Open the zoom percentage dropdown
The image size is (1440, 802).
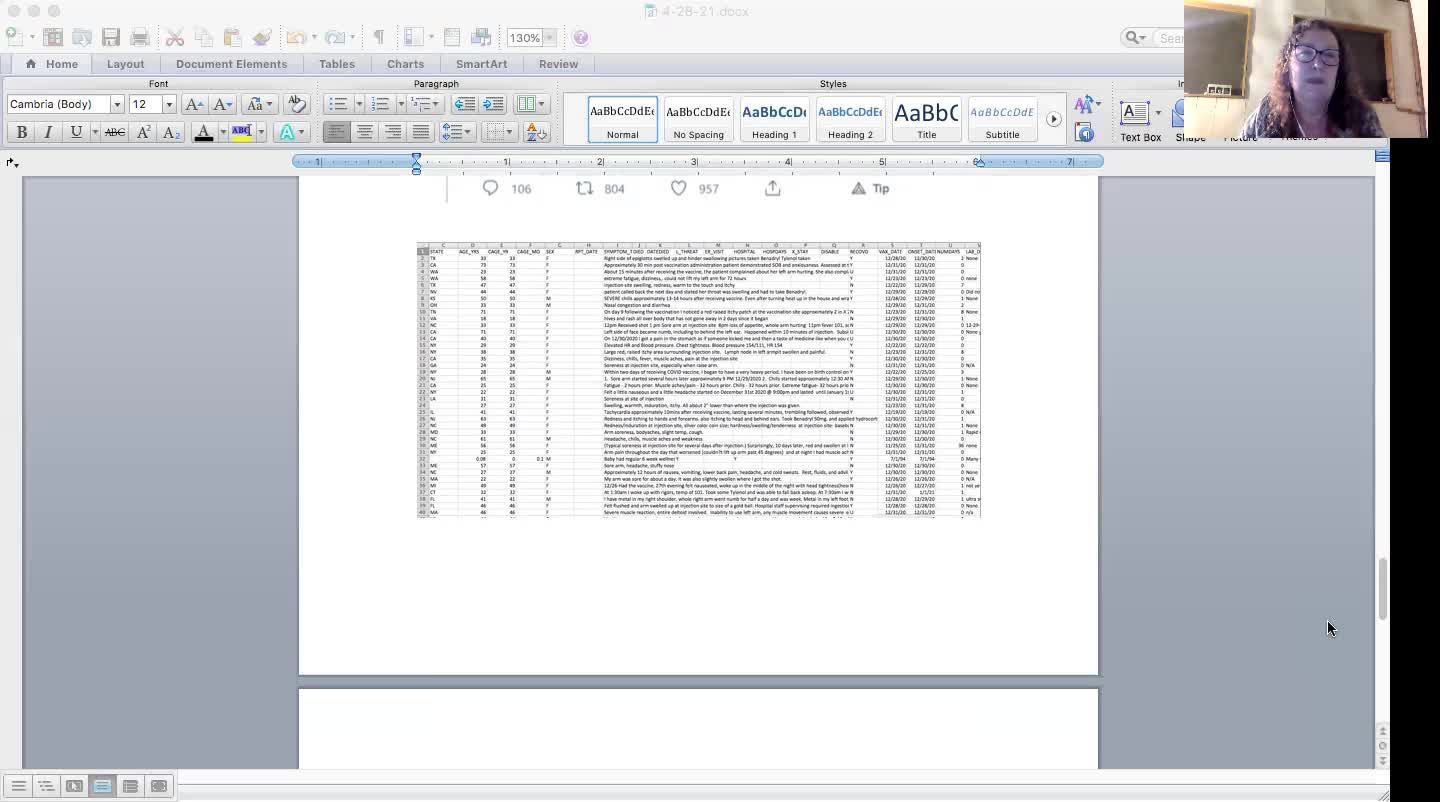click(549, 38)
